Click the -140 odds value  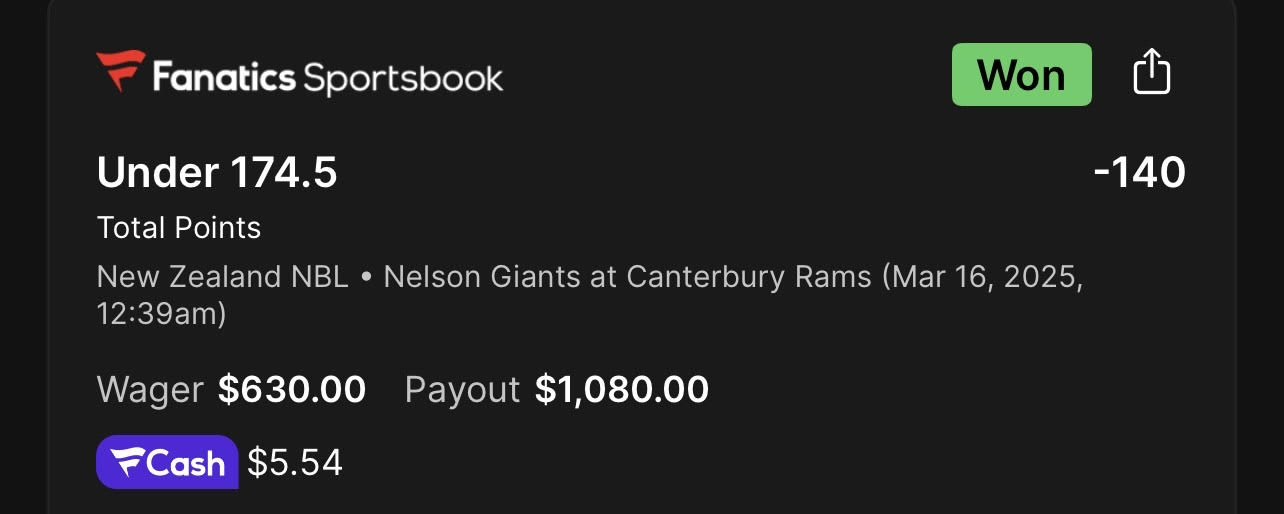[x=1139, y=174]
